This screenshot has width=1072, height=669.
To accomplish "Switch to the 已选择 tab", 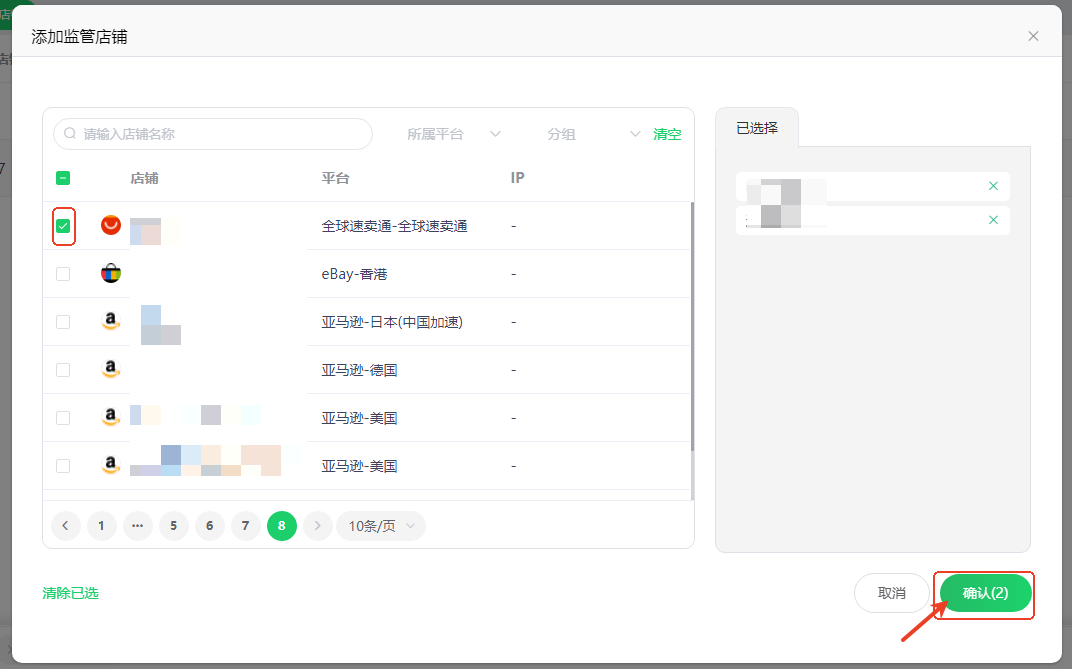I will 757,128.
